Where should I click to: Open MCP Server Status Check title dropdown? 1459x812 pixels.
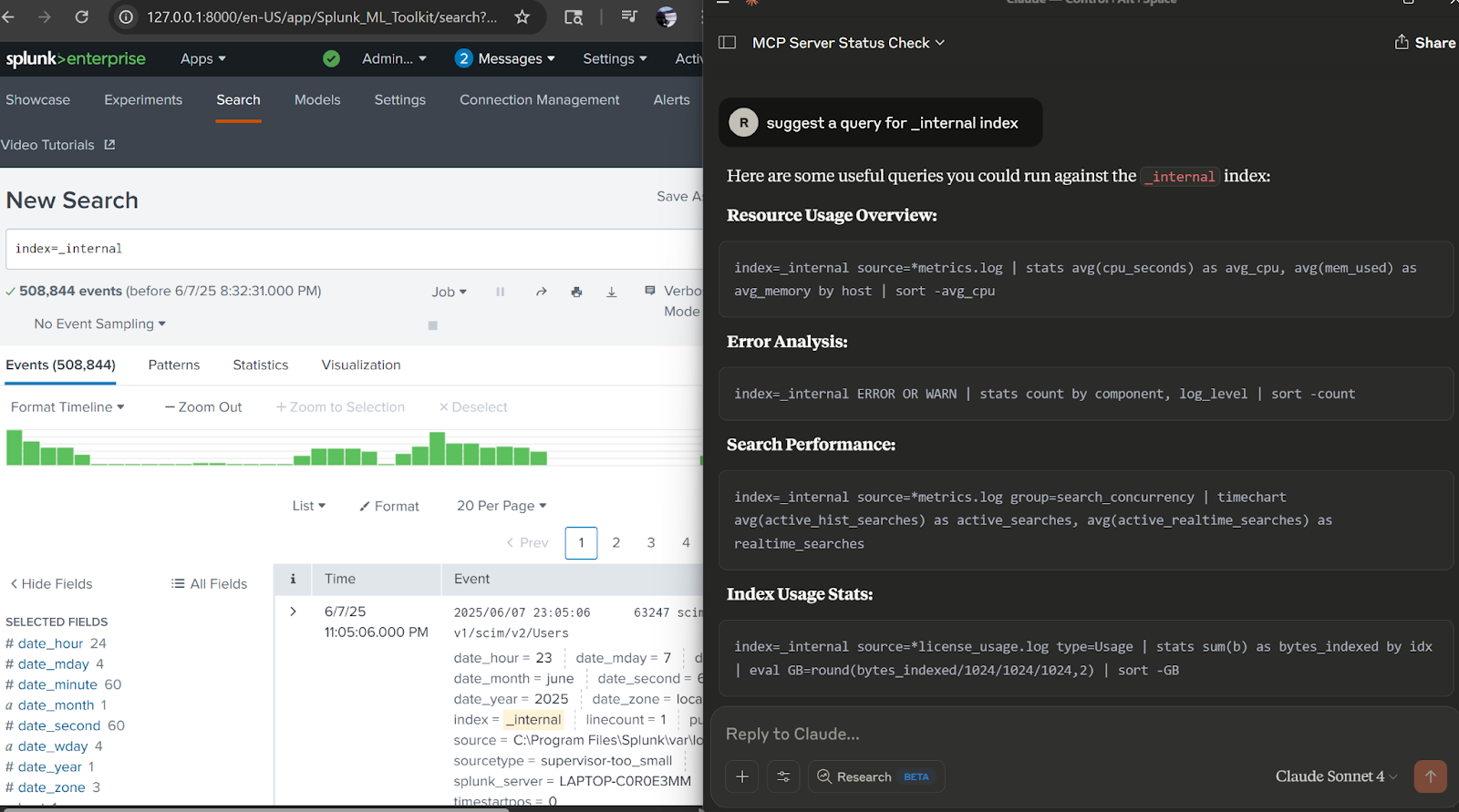coord(848,43)
